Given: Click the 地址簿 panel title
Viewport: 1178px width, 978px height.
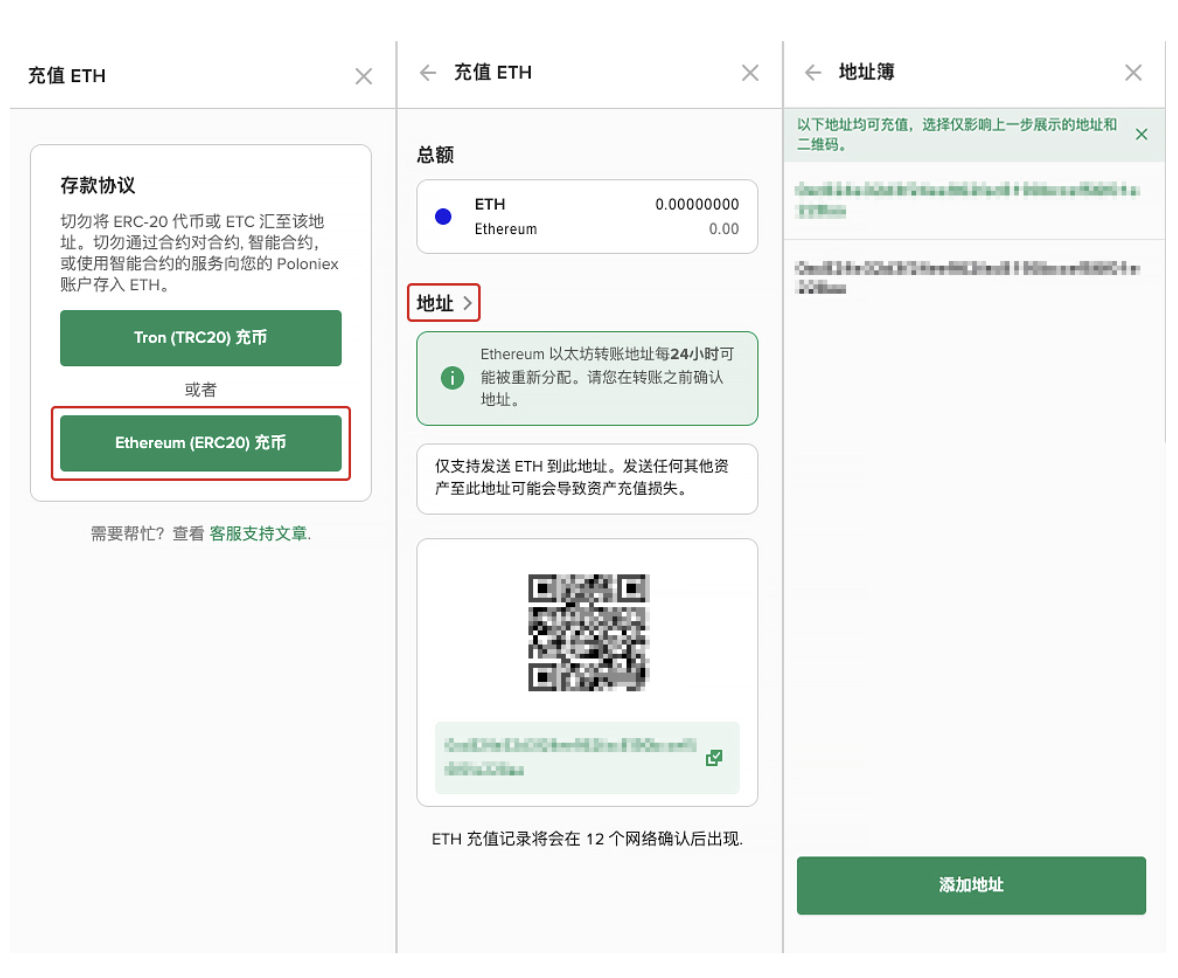Looking at the screenshot, I should [x=866, y=72].
